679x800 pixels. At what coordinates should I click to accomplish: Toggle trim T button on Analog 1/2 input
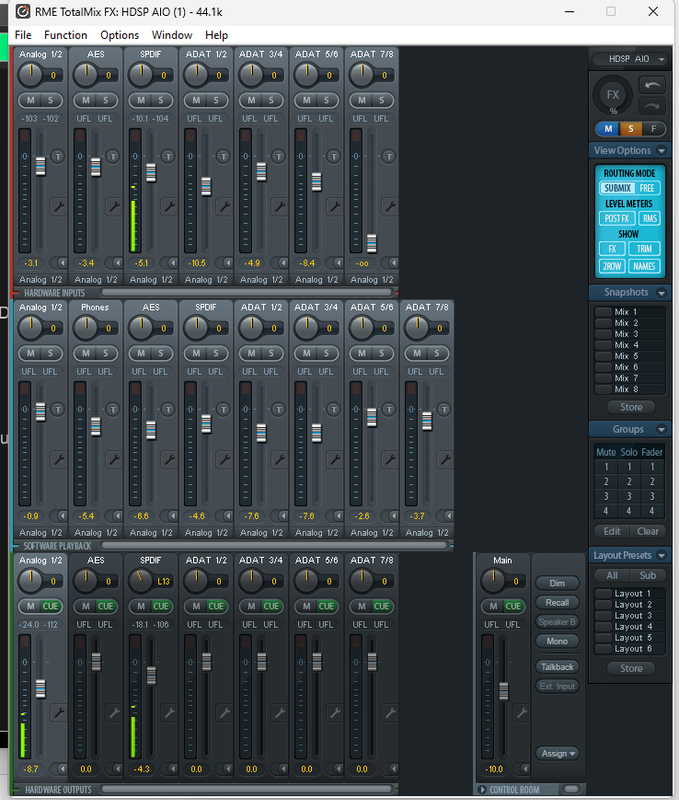tap(58, 156)
